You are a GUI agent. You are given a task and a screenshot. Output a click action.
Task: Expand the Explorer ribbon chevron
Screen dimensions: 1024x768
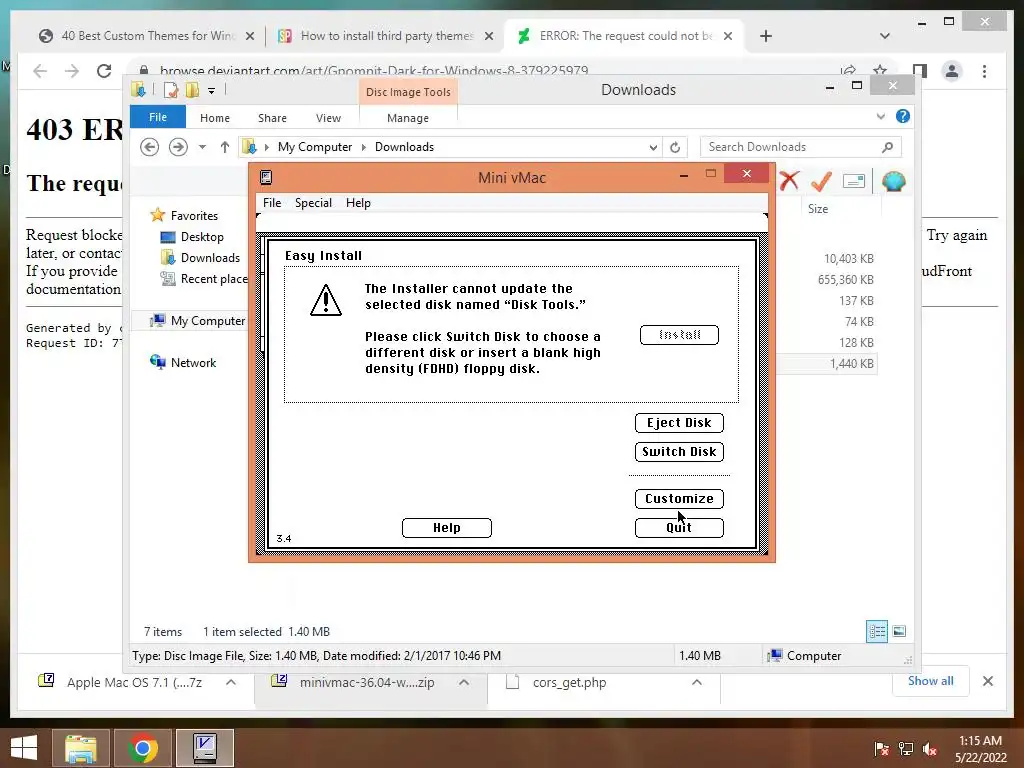tap(880, 117)
